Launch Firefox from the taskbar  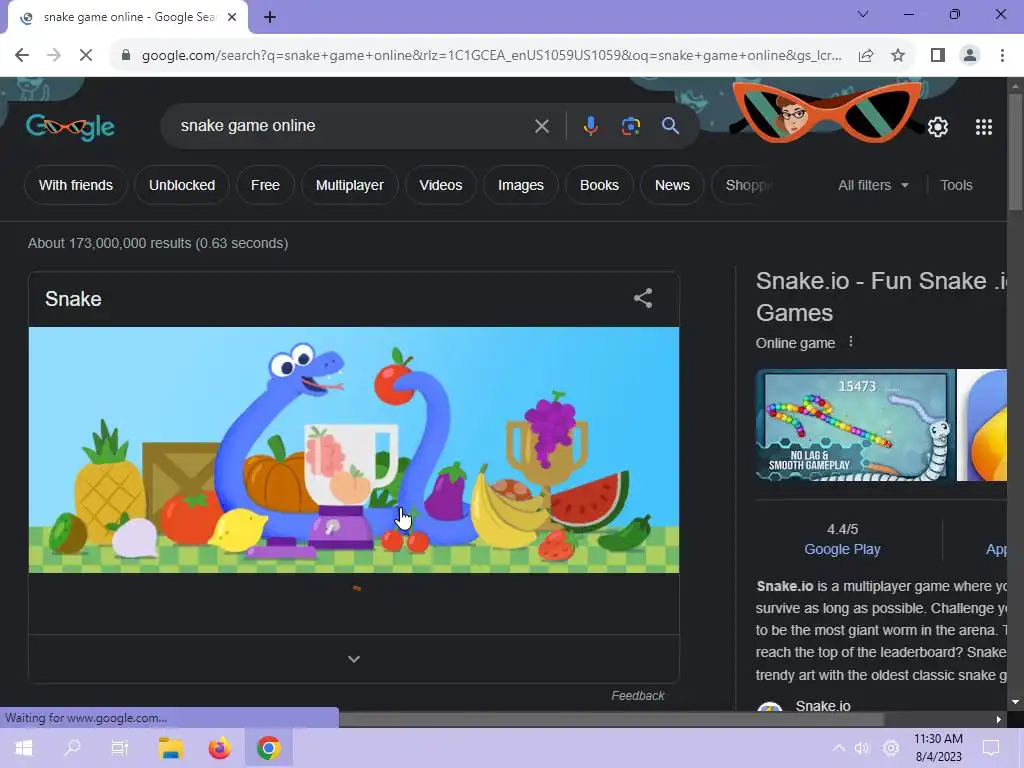[219, 748]
